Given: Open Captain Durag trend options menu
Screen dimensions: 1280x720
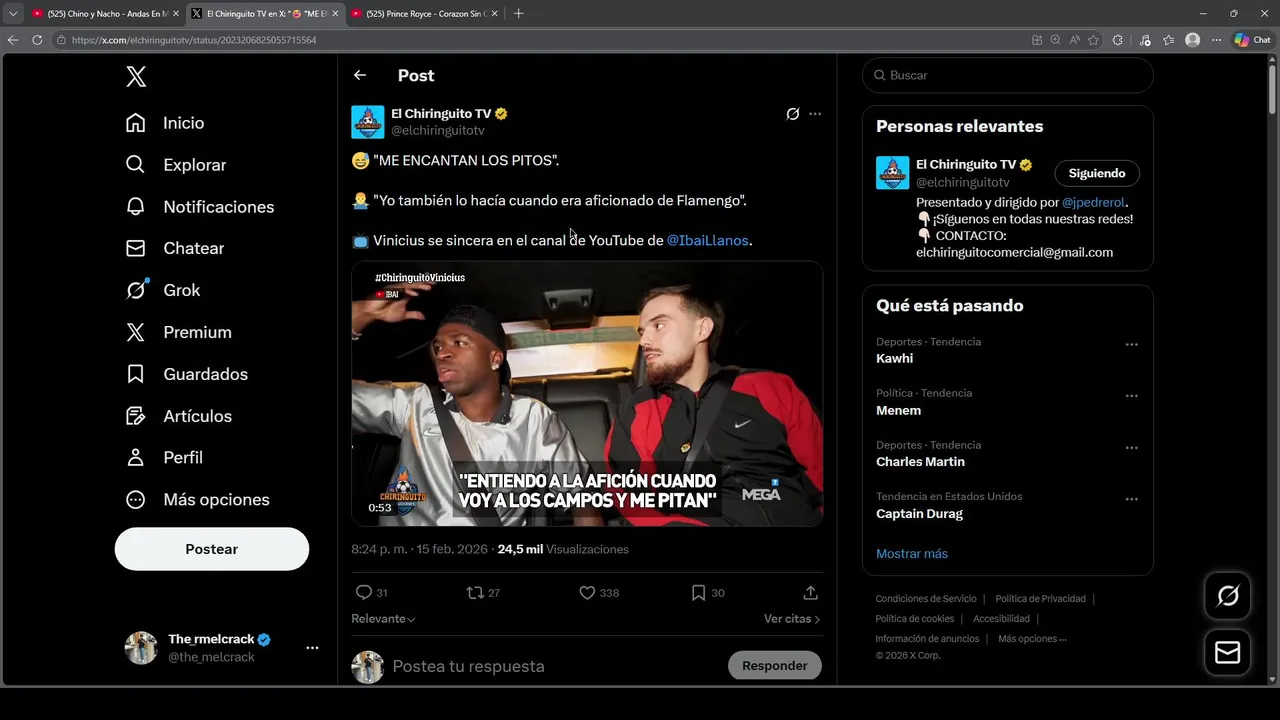Looking at the screenshot, I should tap(1132, 499).
